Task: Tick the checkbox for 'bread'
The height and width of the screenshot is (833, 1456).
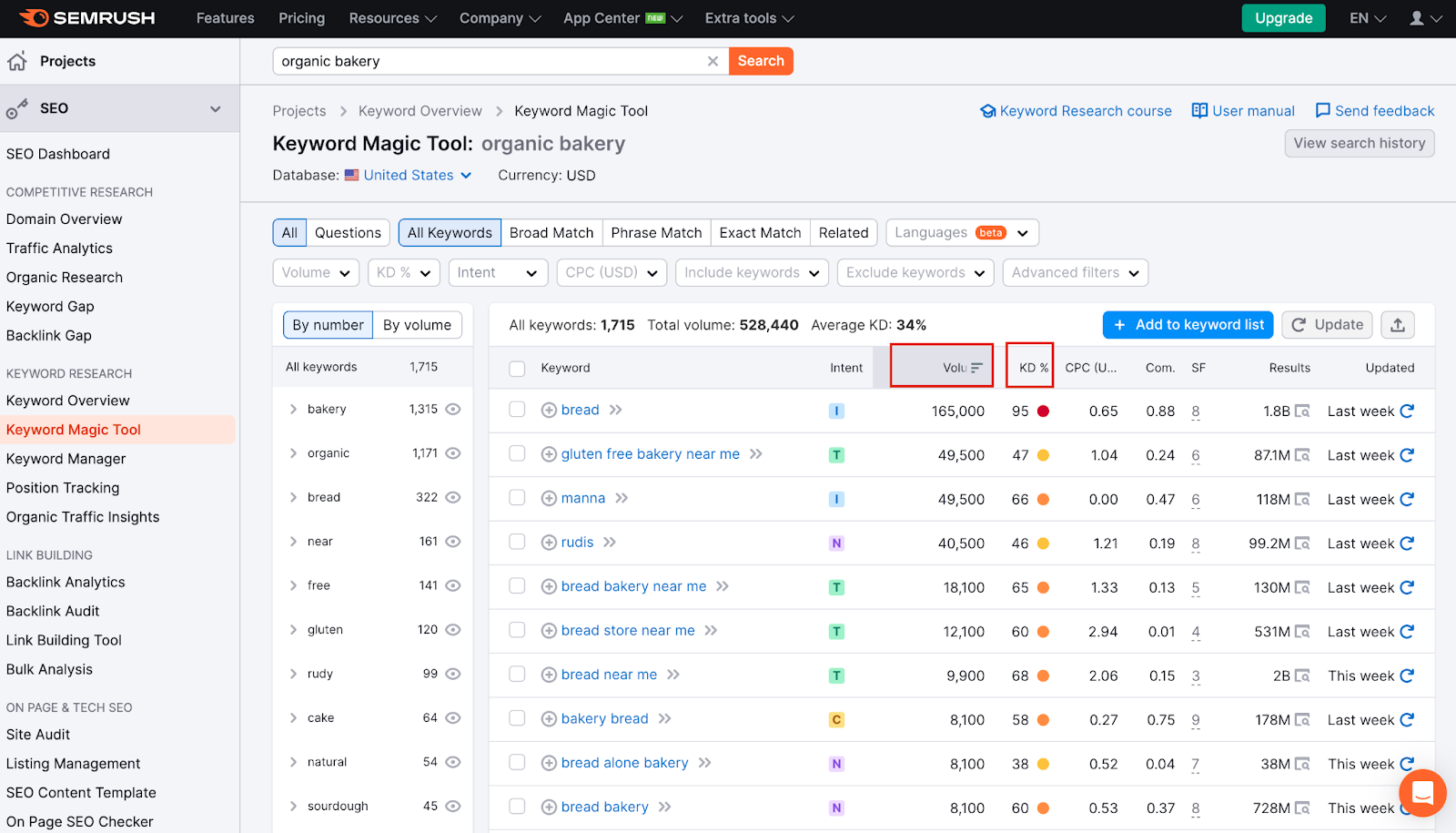Action: [x=517, y=410]
